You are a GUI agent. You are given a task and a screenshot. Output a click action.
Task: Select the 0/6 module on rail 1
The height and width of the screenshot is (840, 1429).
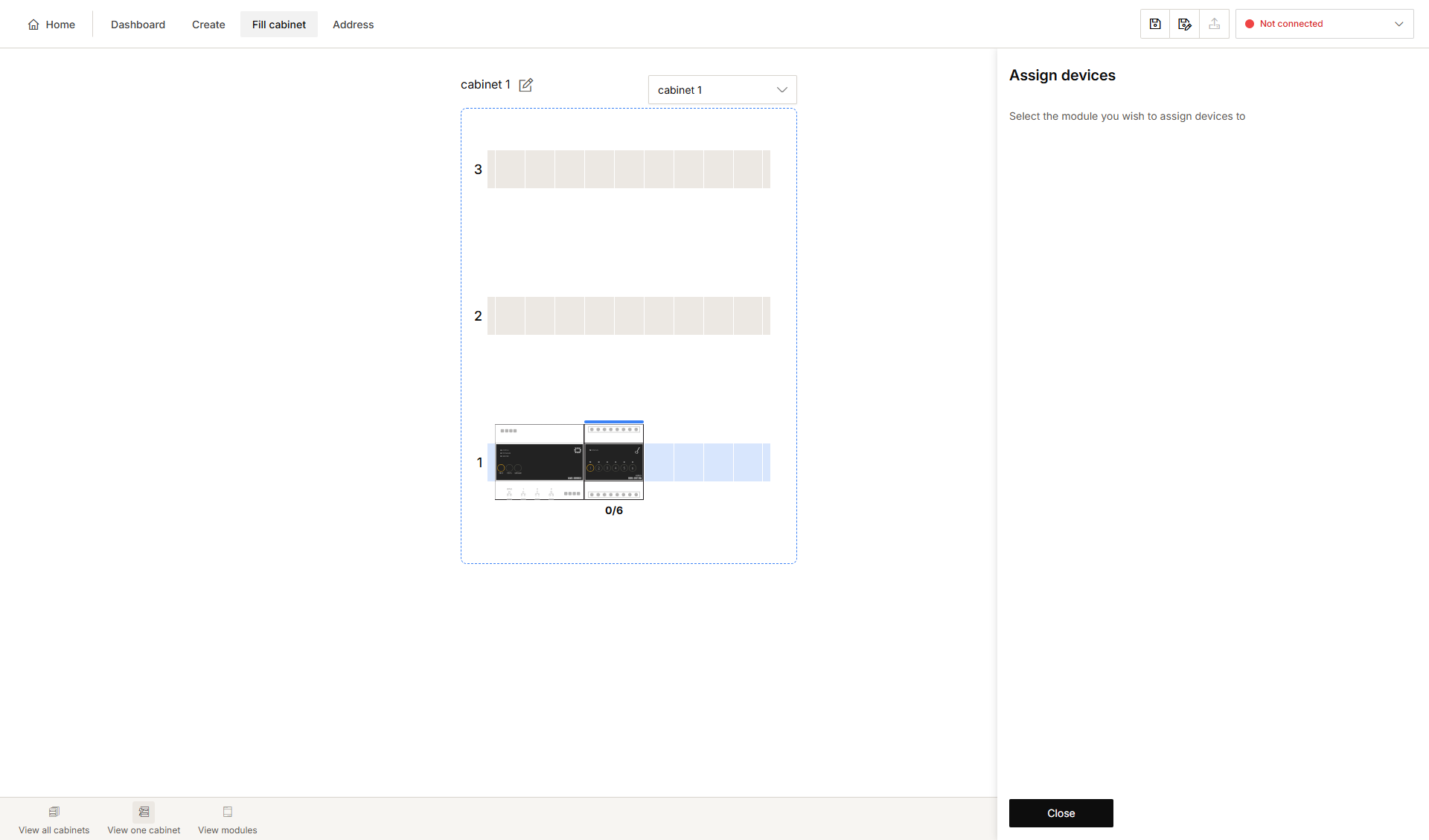click(614, 461)
